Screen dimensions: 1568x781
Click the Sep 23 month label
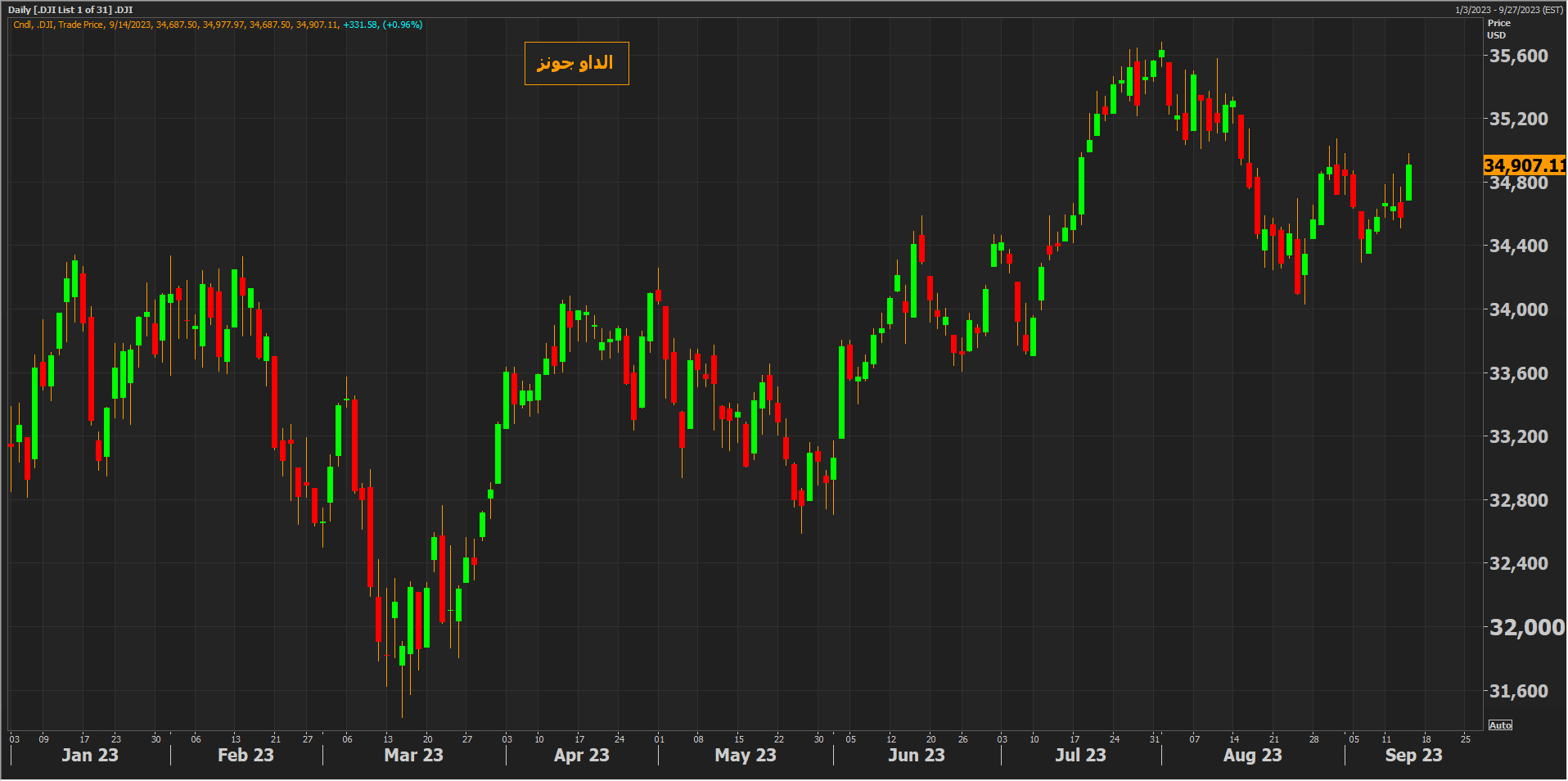[x=1413, y=755]
